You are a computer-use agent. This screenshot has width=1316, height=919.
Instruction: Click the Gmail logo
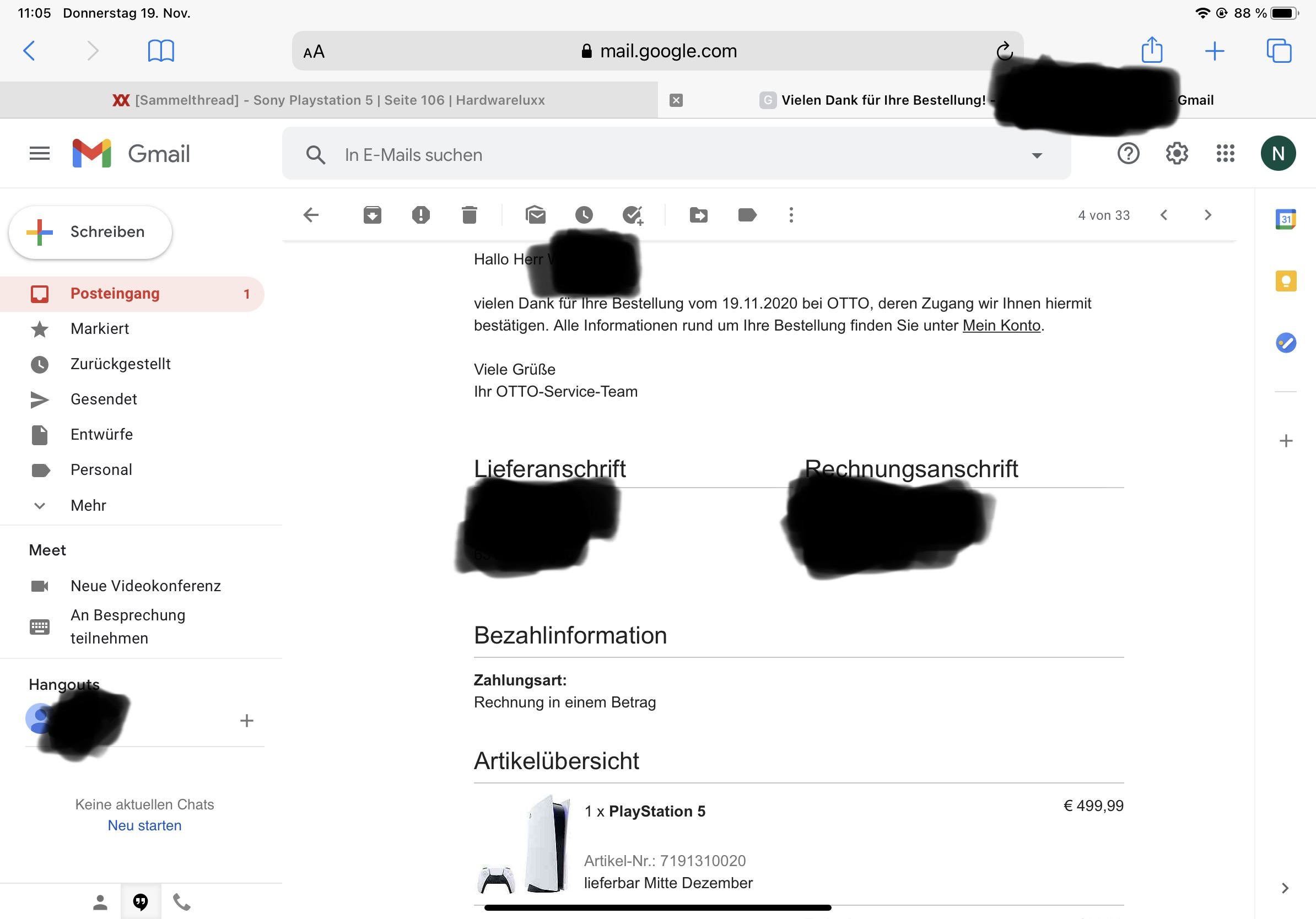tap(131, 154)
